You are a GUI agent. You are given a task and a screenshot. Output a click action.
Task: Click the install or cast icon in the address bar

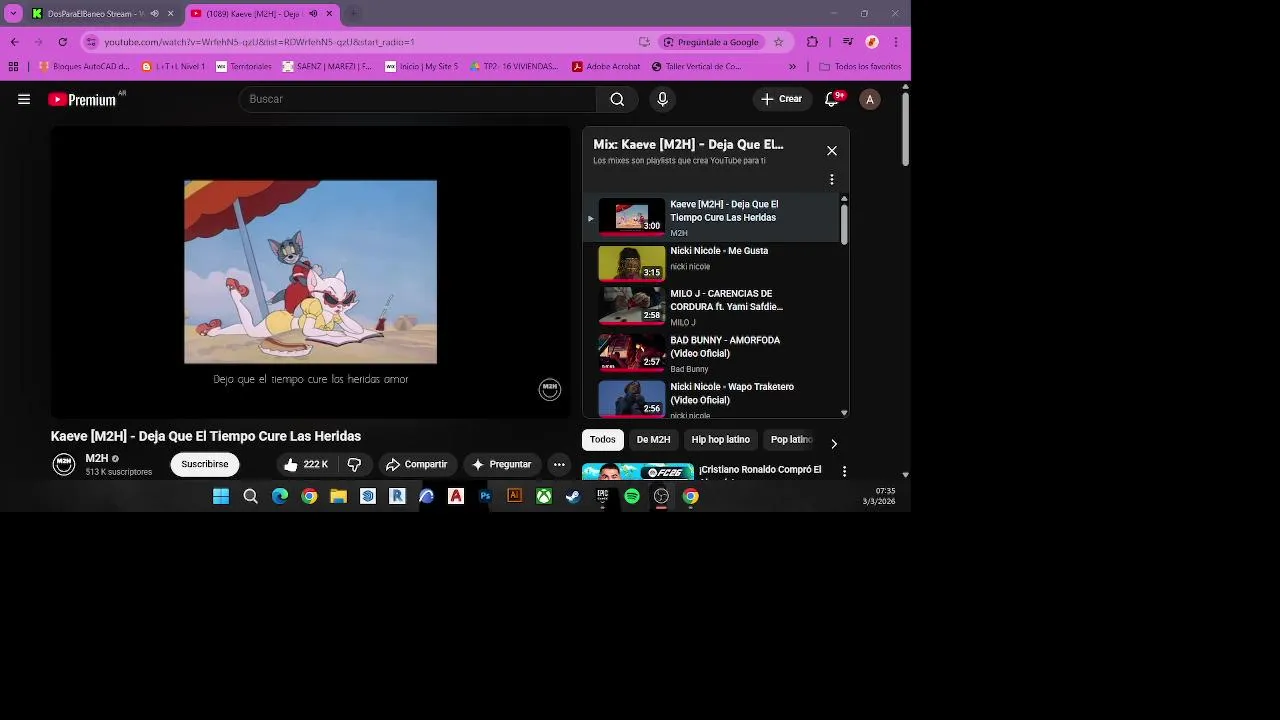click(644, 42)
